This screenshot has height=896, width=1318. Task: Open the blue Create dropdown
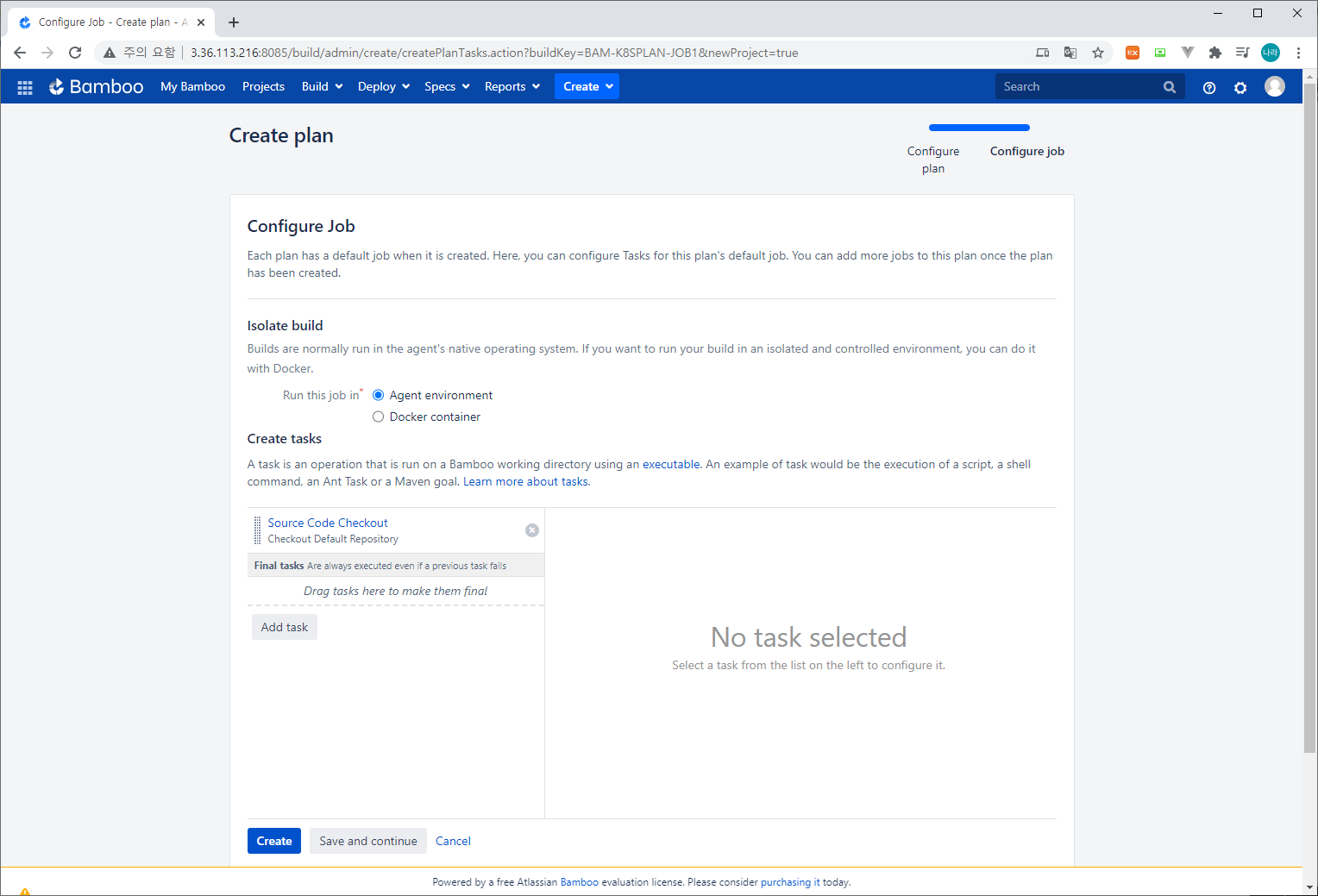pyautogui.click(x=587, y=86)
